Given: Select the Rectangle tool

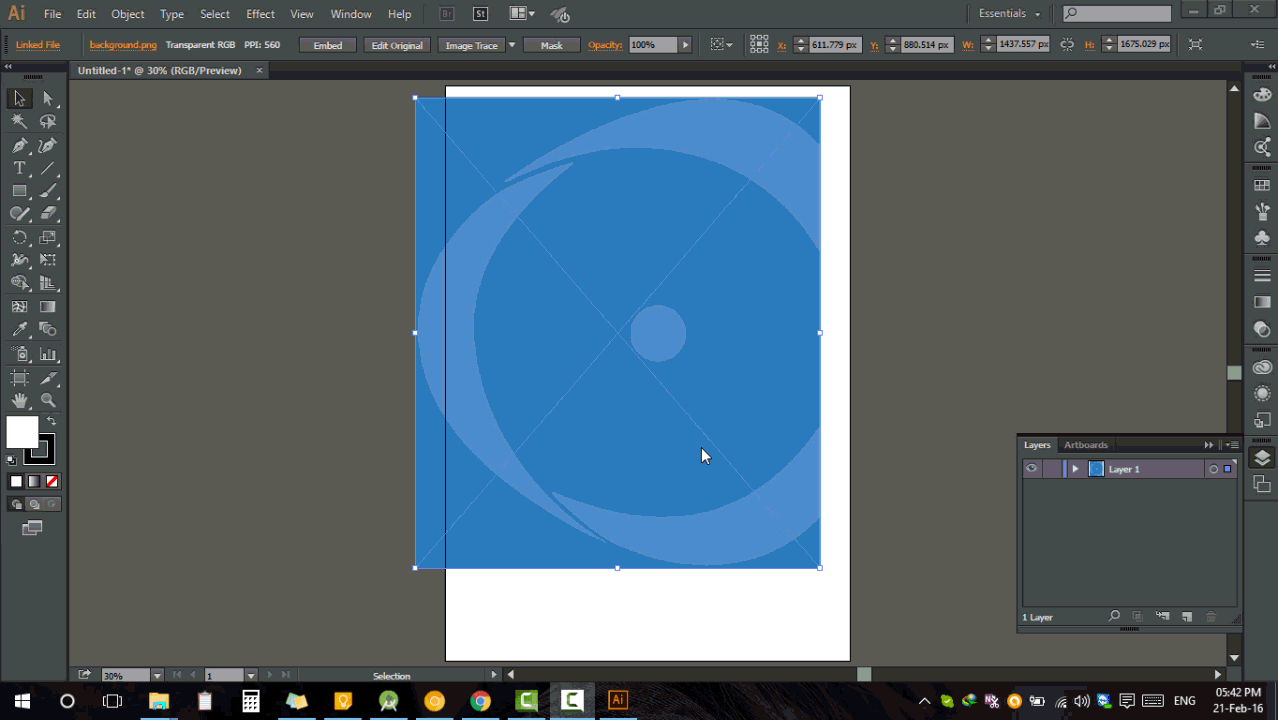Looking at the screenshot, I should click(19, 191).
